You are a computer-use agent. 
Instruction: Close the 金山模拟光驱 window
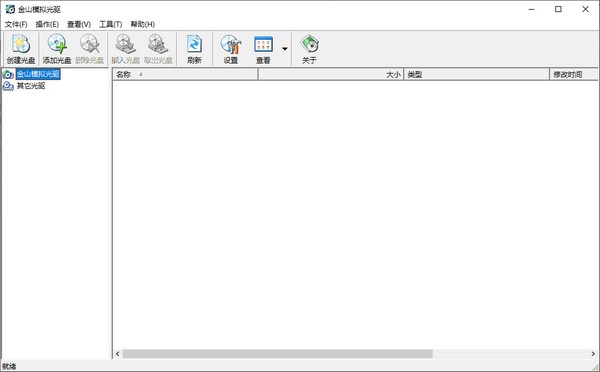(x=585, y=9)
